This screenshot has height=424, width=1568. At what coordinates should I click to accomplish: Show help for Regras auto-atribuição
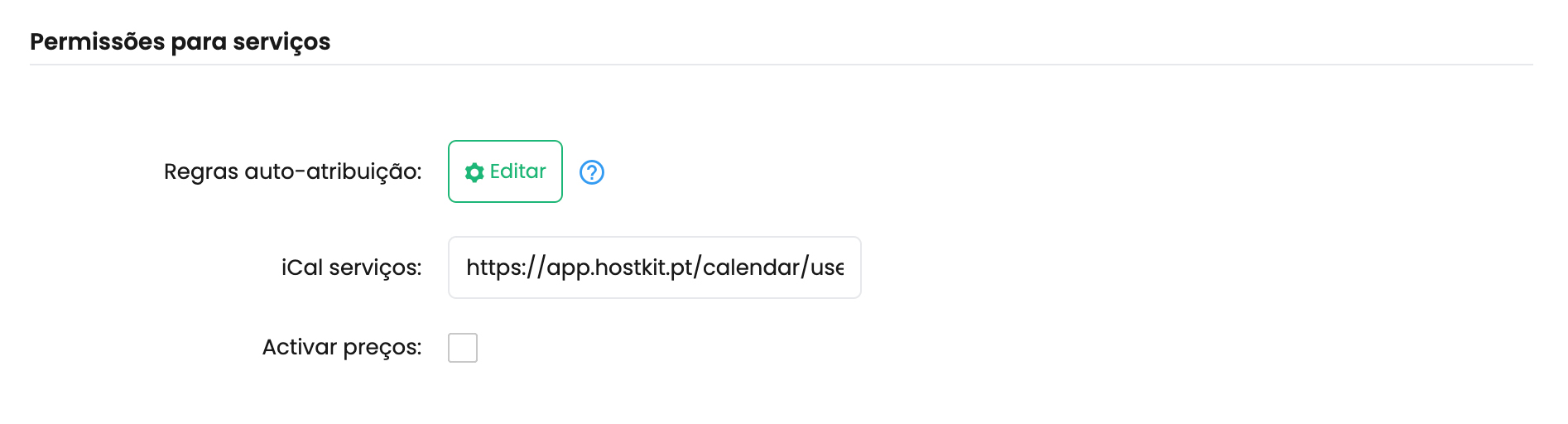[x=591, y=172]
